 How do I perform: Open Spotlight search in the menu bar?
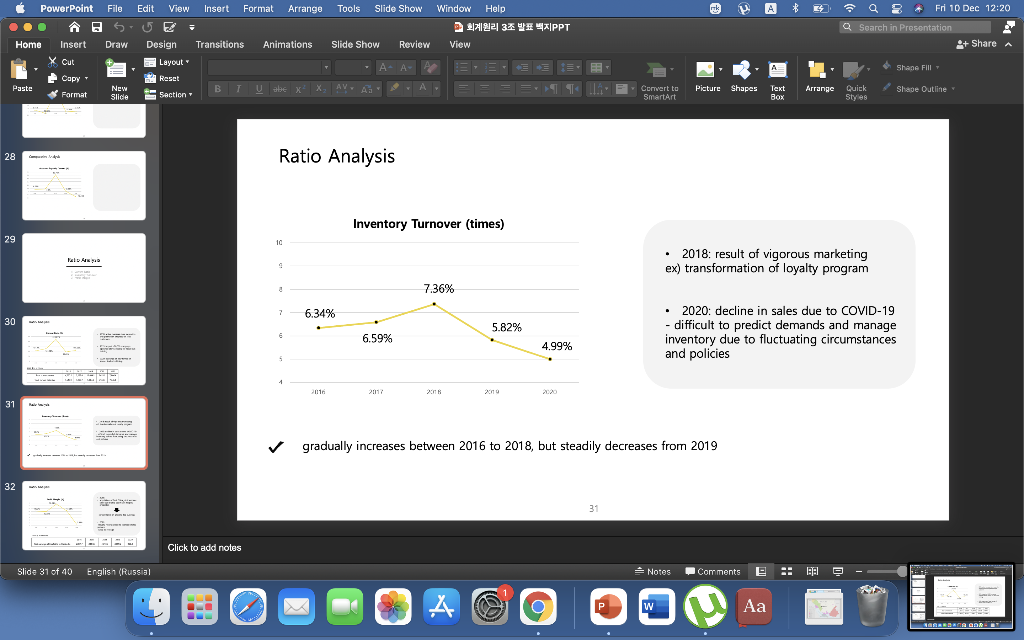click(873, 8)
